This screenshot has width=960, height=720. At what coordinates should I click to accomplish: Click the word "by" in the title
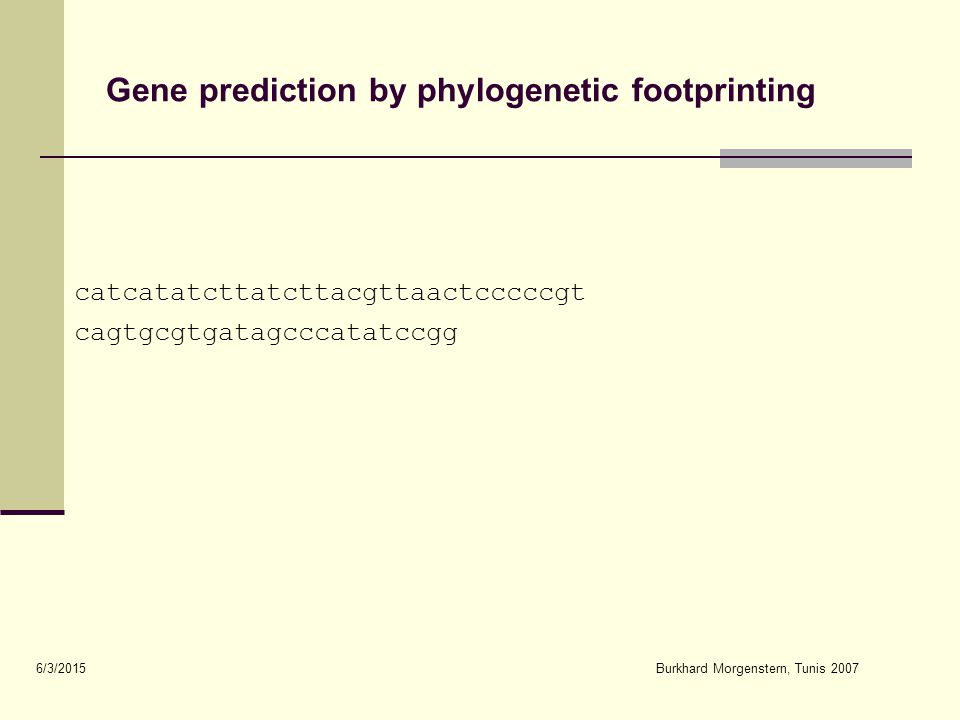tap(386, 91)
